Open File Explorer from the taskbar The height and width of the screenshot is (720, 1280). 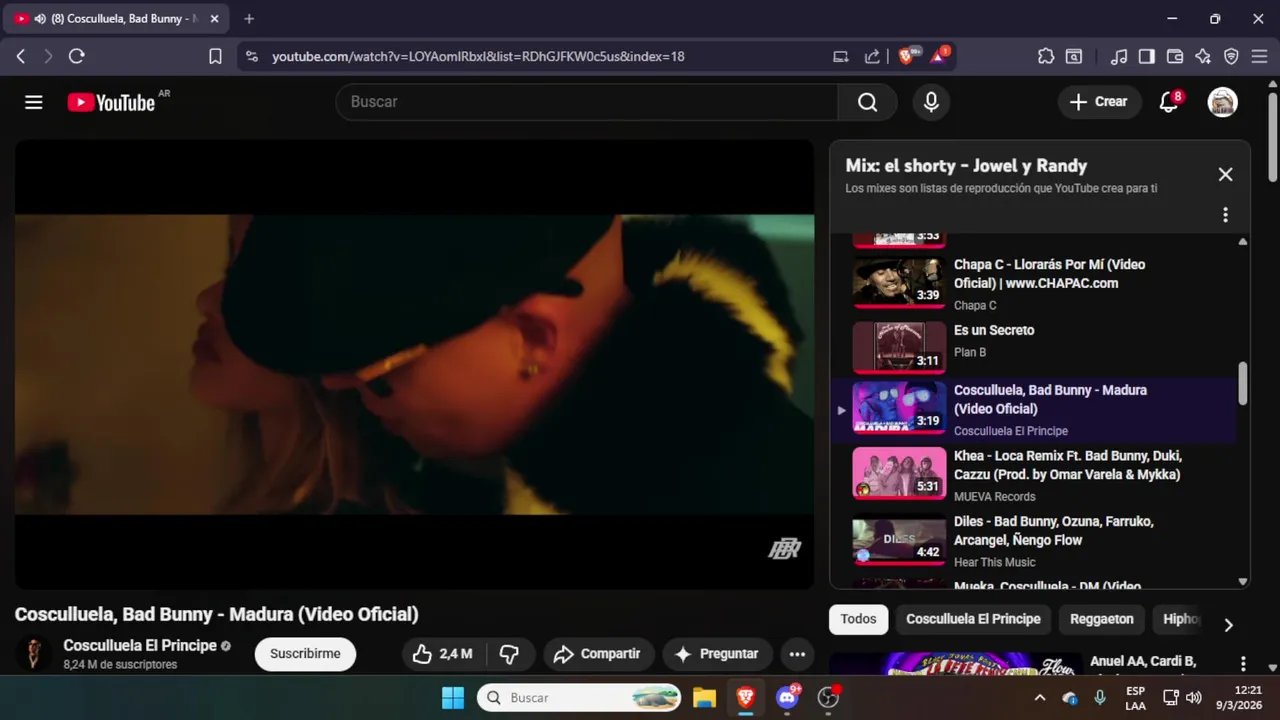point(704,697)
